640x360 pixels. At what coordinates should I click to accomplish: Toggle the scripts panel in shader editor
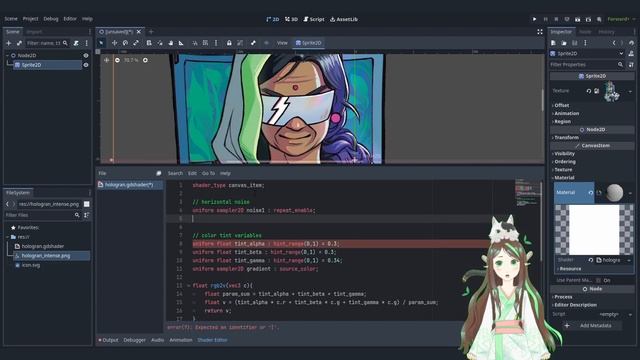point(158,173)
